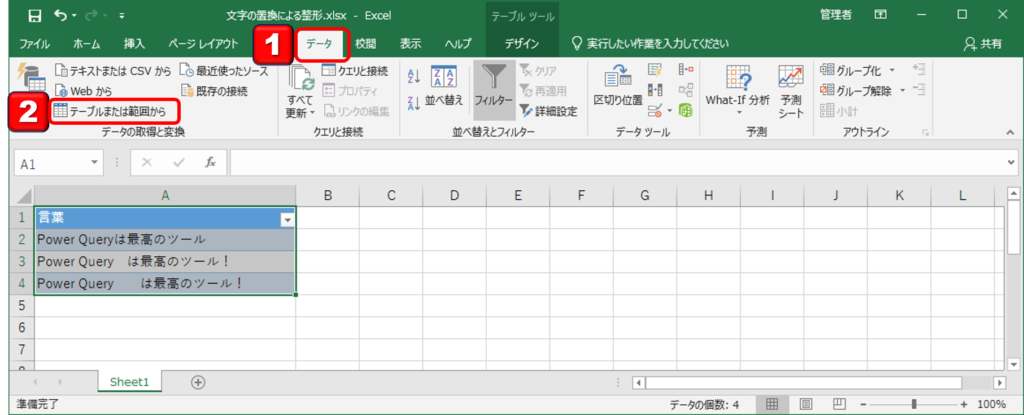Open Manage Data Model green icon
Image resolution: width=1024 pixels, height=415 pixels.
pos(685,110)
